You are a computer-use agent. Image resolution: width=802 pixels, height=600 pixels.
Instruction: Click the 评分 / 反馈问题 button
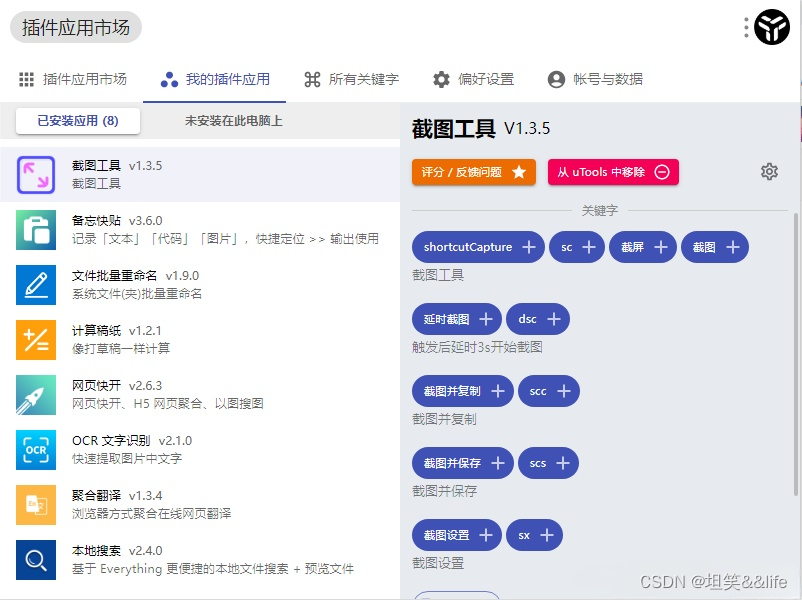click(474, 172)
